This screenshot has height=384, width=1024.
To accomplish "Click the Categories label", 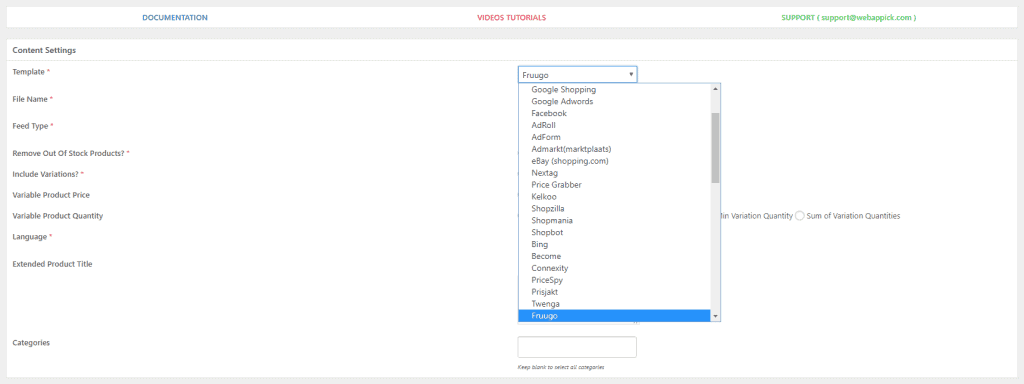I will point(31,342).
